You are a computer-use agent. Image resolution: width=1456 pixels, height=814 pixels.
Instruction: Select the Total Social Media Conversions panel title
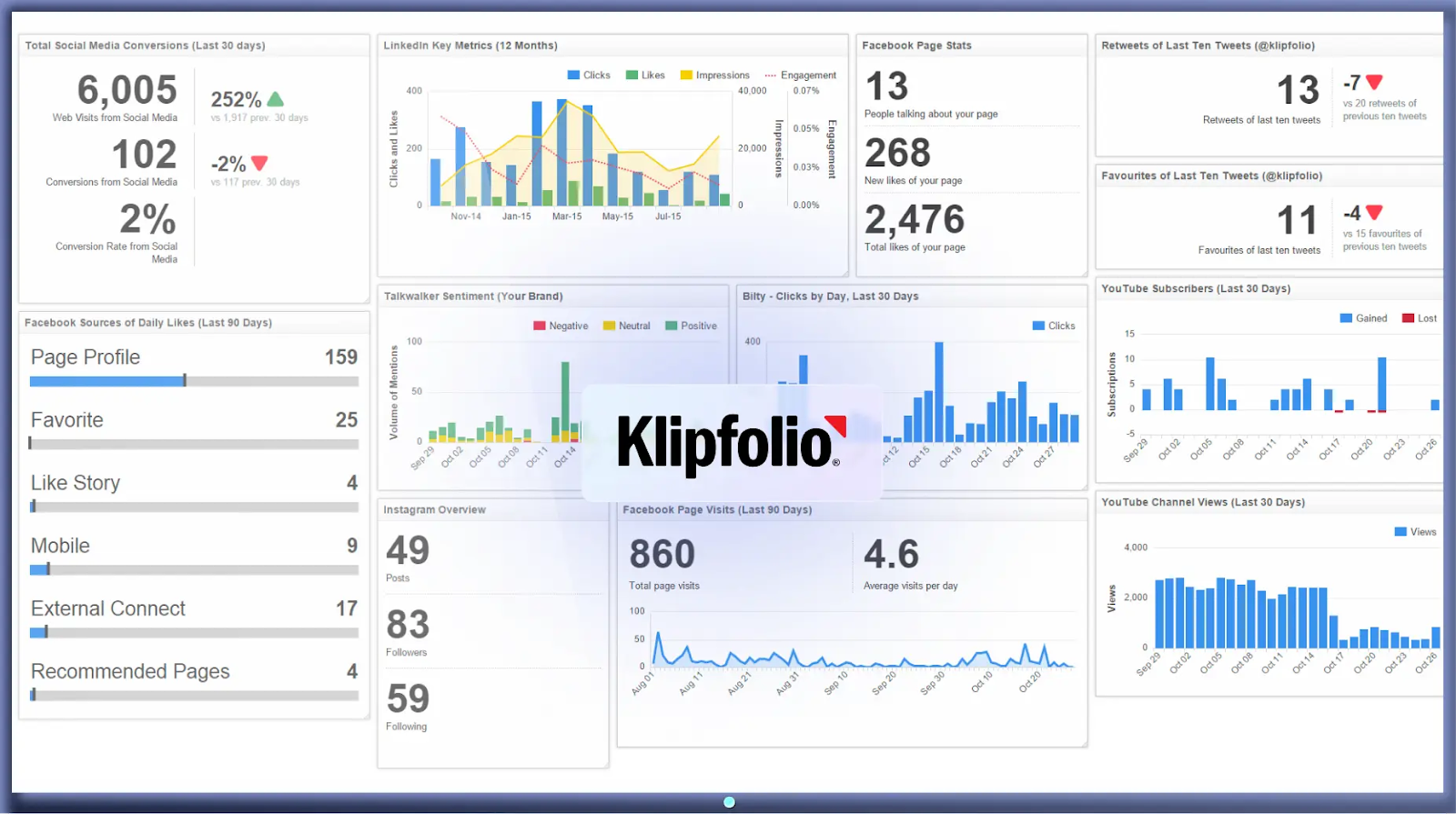[146, 45]
